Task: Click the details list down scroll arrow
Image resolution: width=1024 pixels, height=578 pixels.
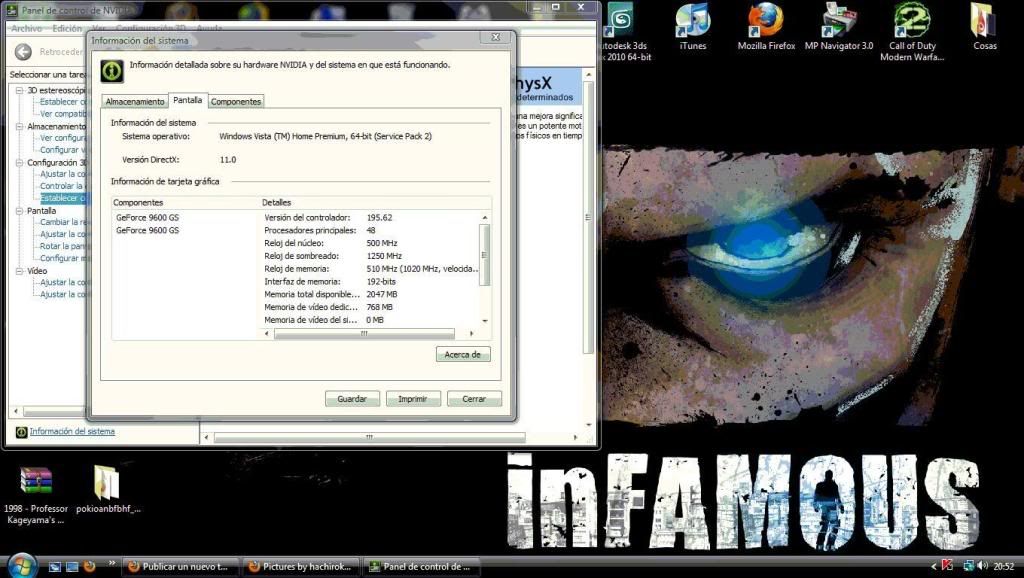Action: [x=485, y=321]
